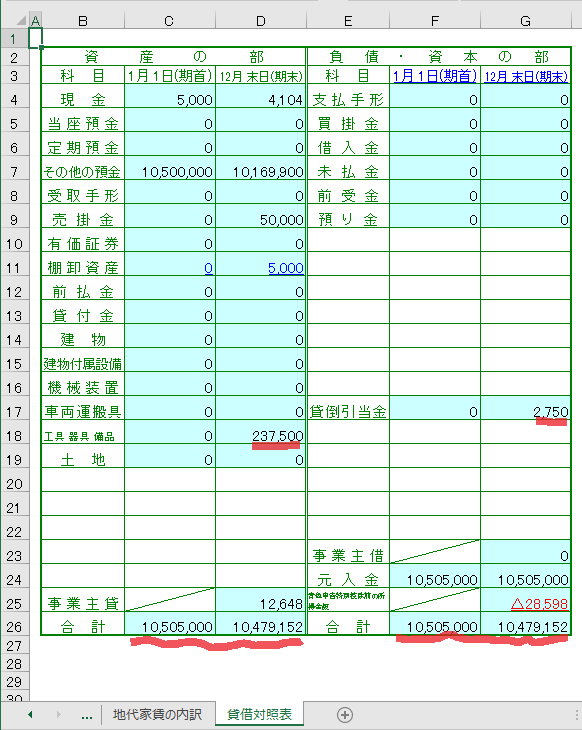Open the hidden sheets ellipsis button
The width and height of the screenshot is (582, 730).
(x=87, y=716)
